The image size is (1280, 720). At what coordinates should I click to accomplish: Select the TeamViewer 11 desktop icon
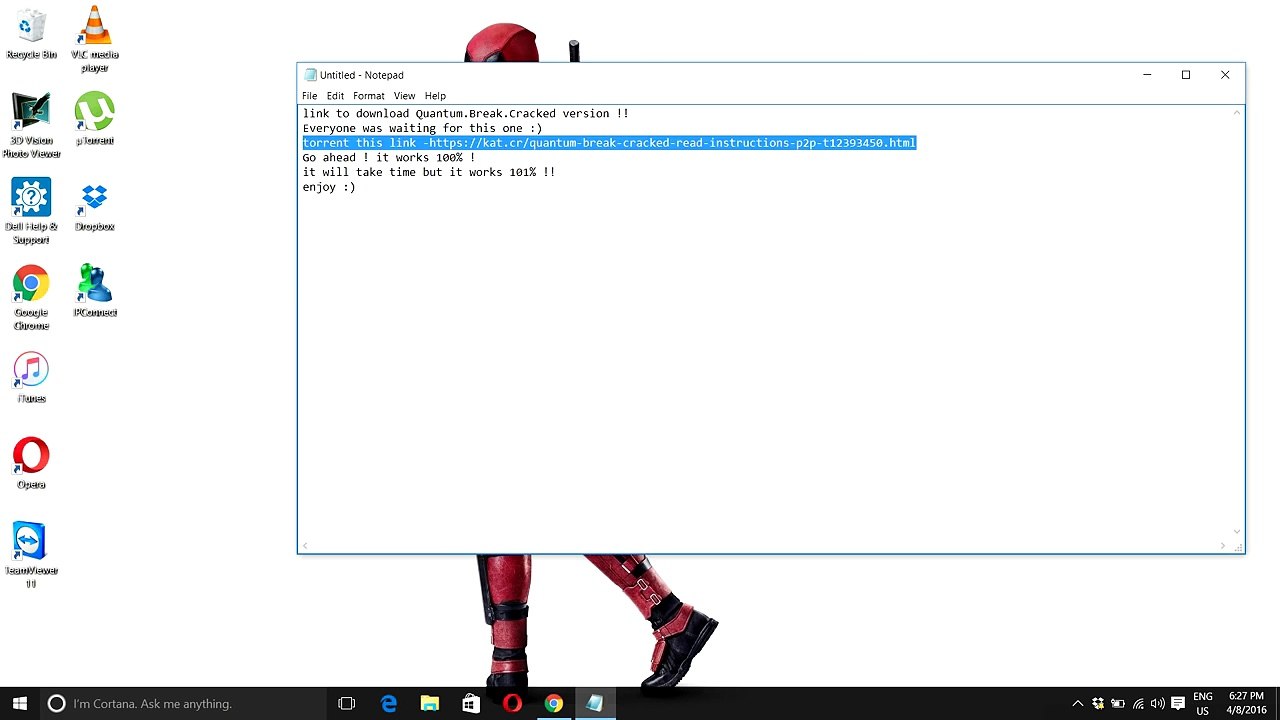(x=31, y=555)
